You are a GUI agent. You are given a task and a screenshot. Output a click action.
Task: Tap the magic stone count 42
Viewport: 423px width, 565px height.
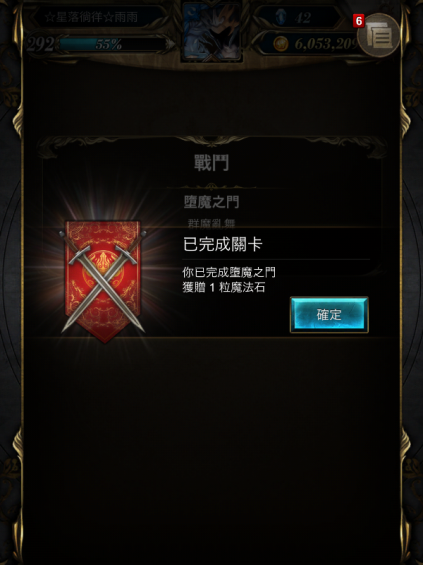point(302,17)
